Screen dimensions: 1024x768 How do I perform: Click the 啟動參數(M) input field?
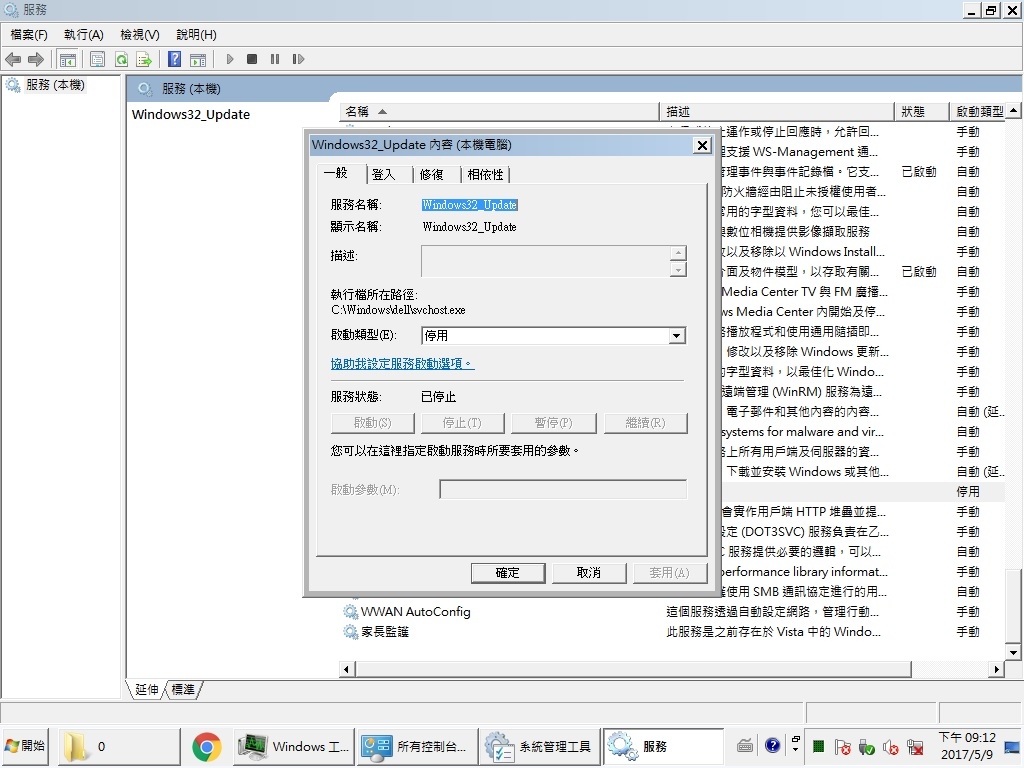tap(563, 489)
